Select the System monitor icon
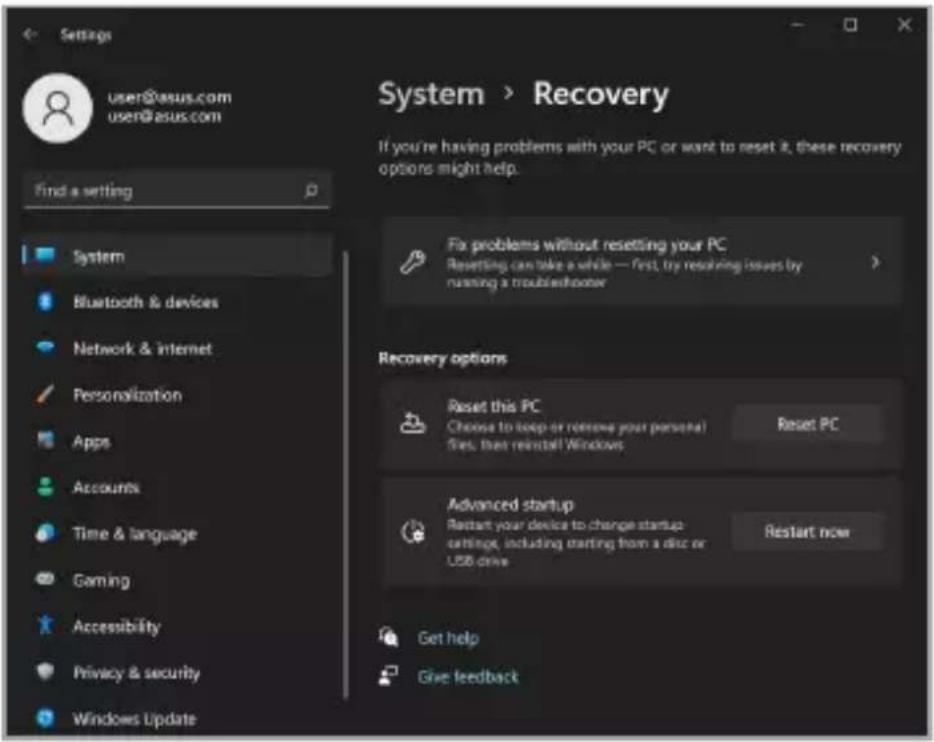This screenshot has height=742, width=934. point(45,255)
